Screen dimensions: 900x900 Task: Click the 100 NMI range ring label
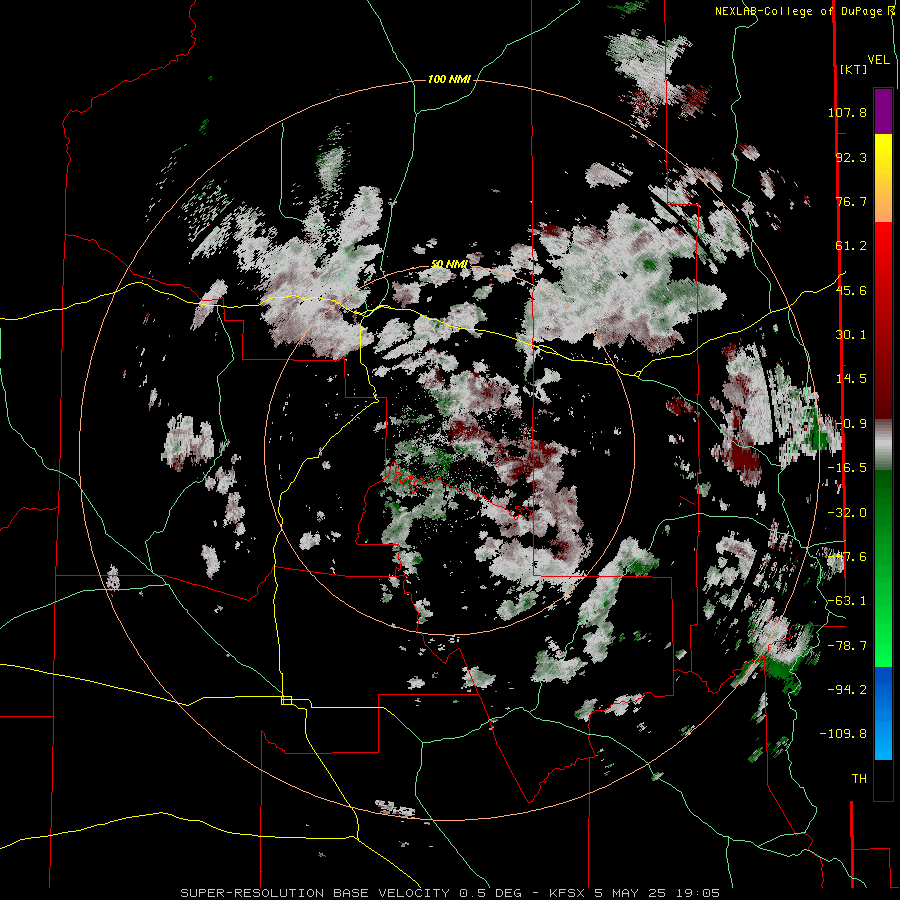[x=449, y=79]
